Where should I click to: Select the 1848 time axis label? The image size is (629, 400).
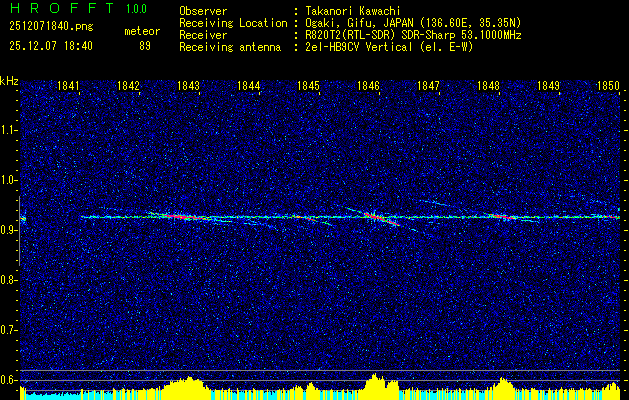point(488,86)
